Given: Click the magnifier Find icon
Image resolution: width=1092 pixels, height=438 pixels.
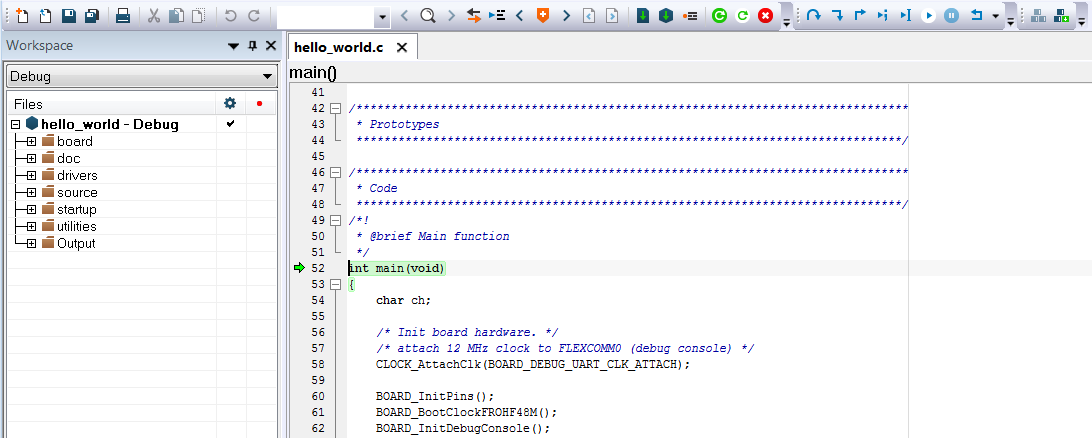Looking at the screenshot, I should click(x=427, y=16).
